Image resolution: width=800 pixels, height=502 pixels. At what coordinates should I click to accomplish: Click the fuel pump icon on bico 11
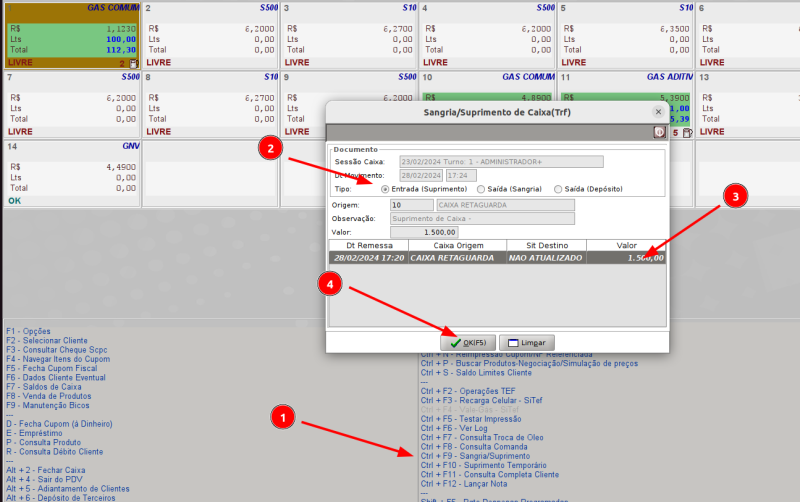687,132
